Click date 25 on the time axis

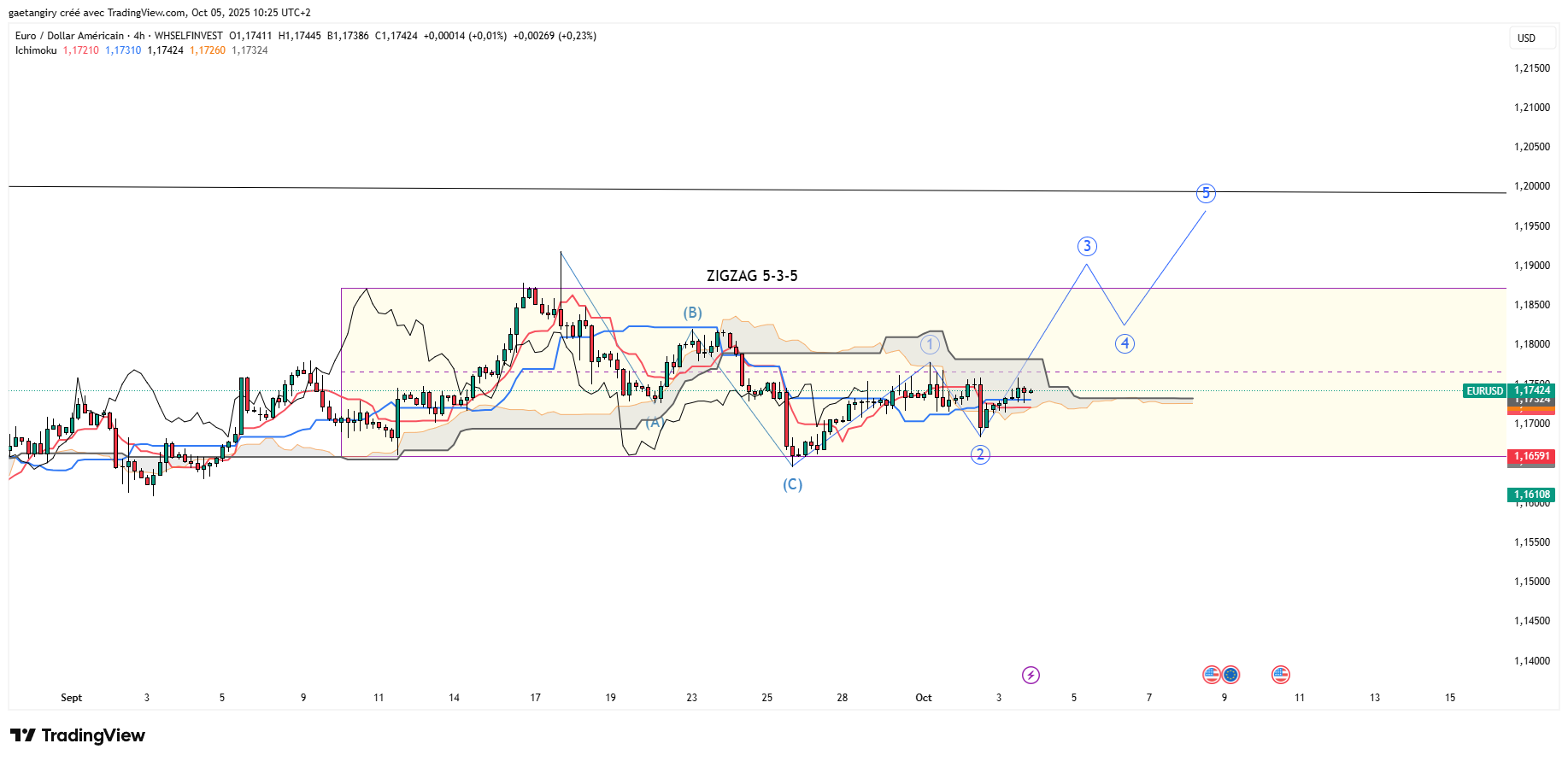(x=766, y=698)
